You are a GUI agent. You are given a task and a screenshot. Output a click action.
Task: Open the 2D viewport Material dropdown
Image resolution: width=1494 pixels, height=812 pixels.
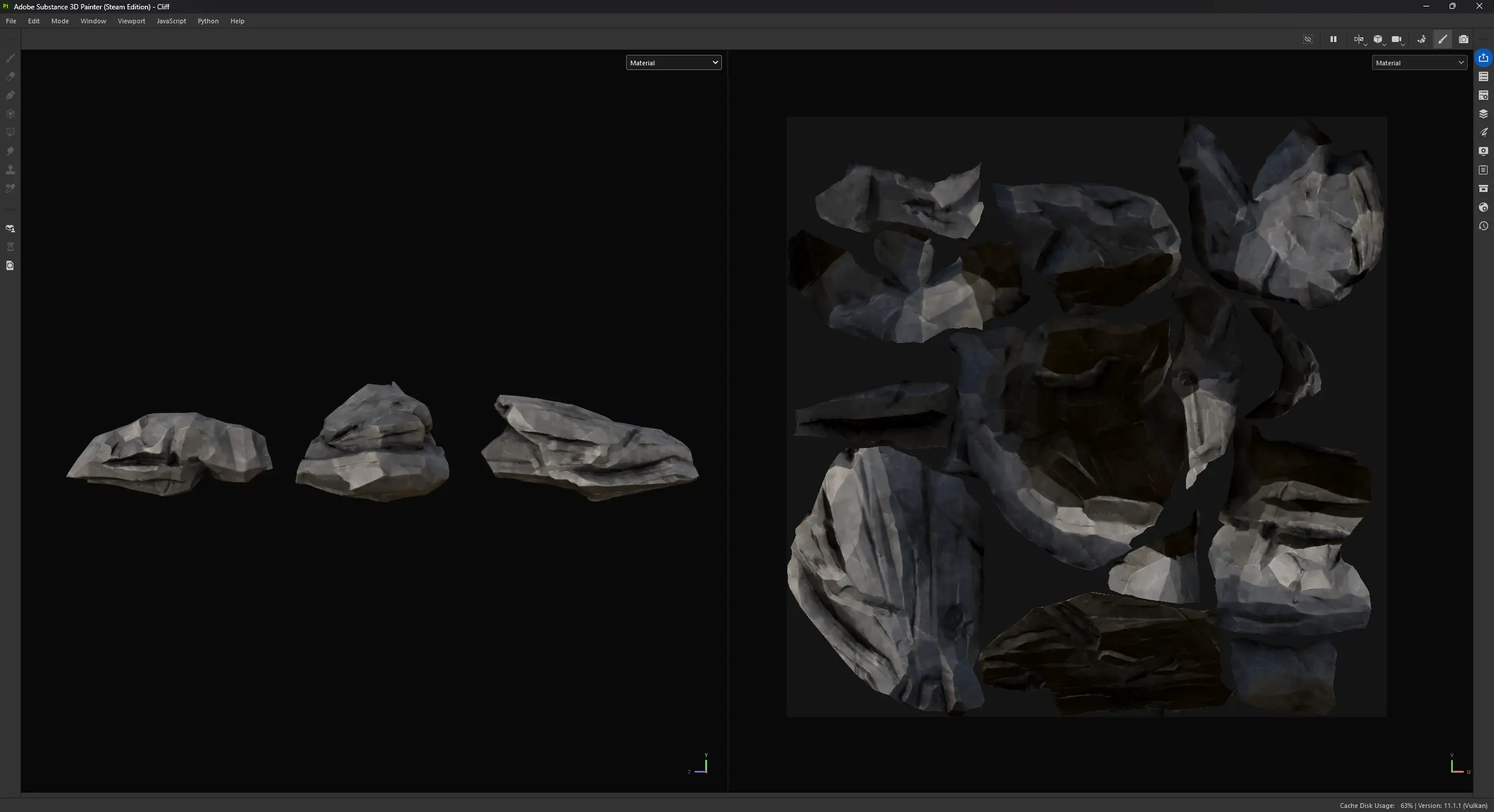click(x=1419, y=62)
